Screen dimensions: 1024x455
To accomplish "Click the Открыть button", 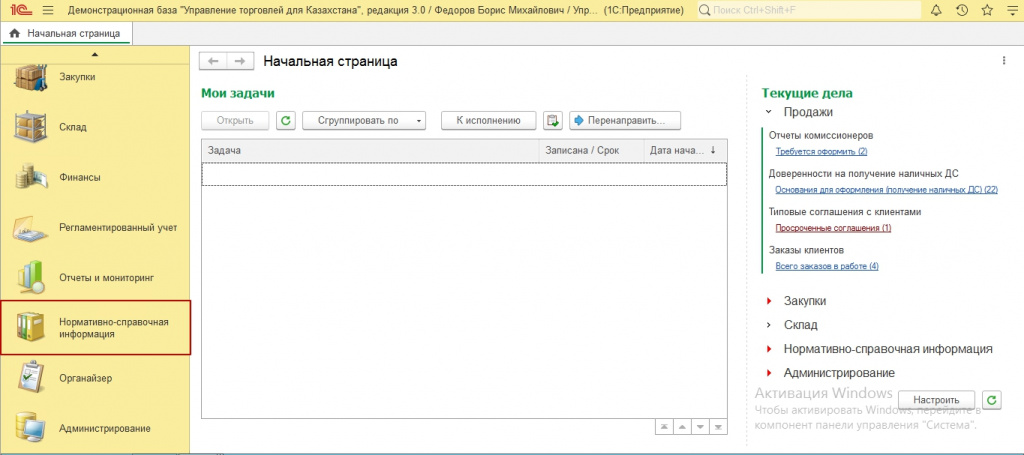I will 235,120.
